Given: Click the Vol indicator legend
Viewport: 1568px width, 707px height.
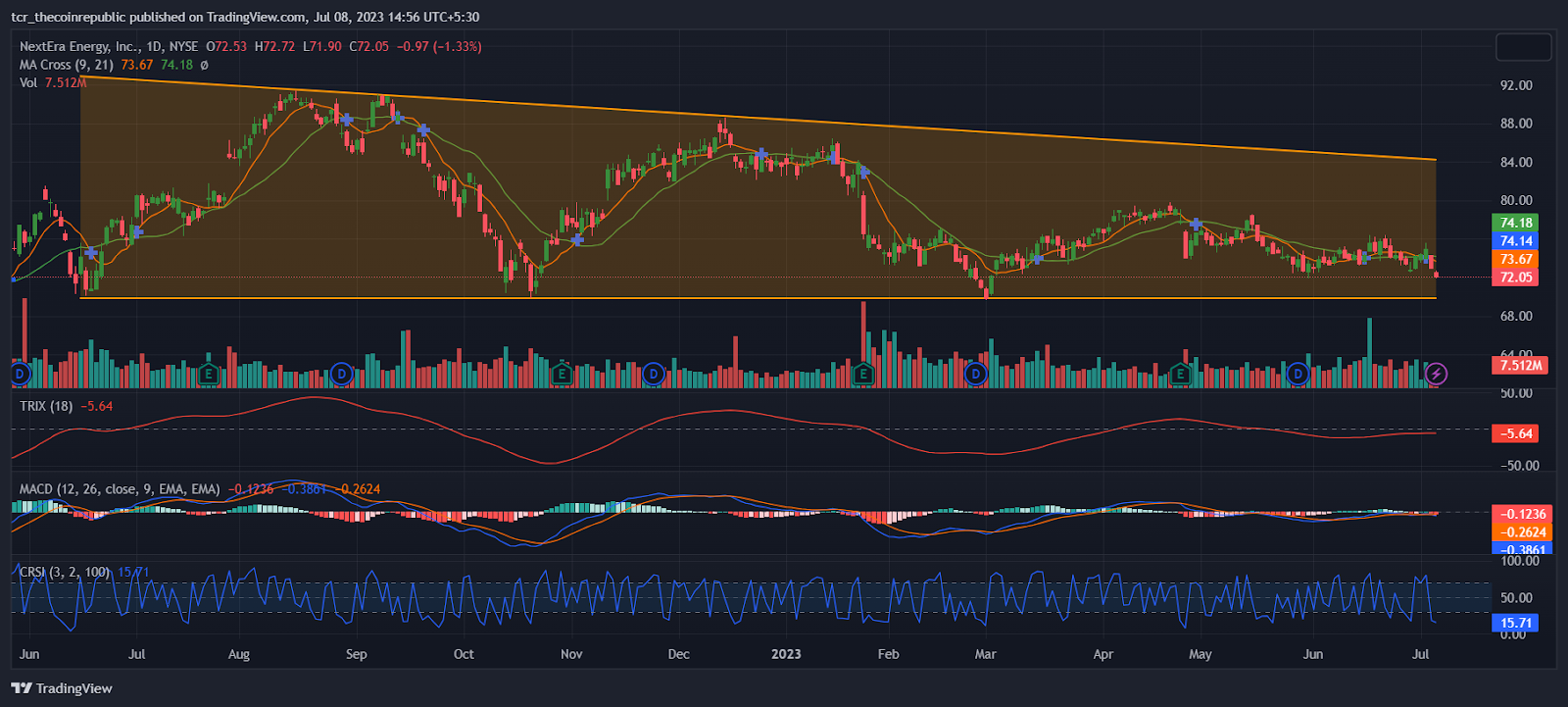Looking at the screenshot, I should [x=28, y=82].
